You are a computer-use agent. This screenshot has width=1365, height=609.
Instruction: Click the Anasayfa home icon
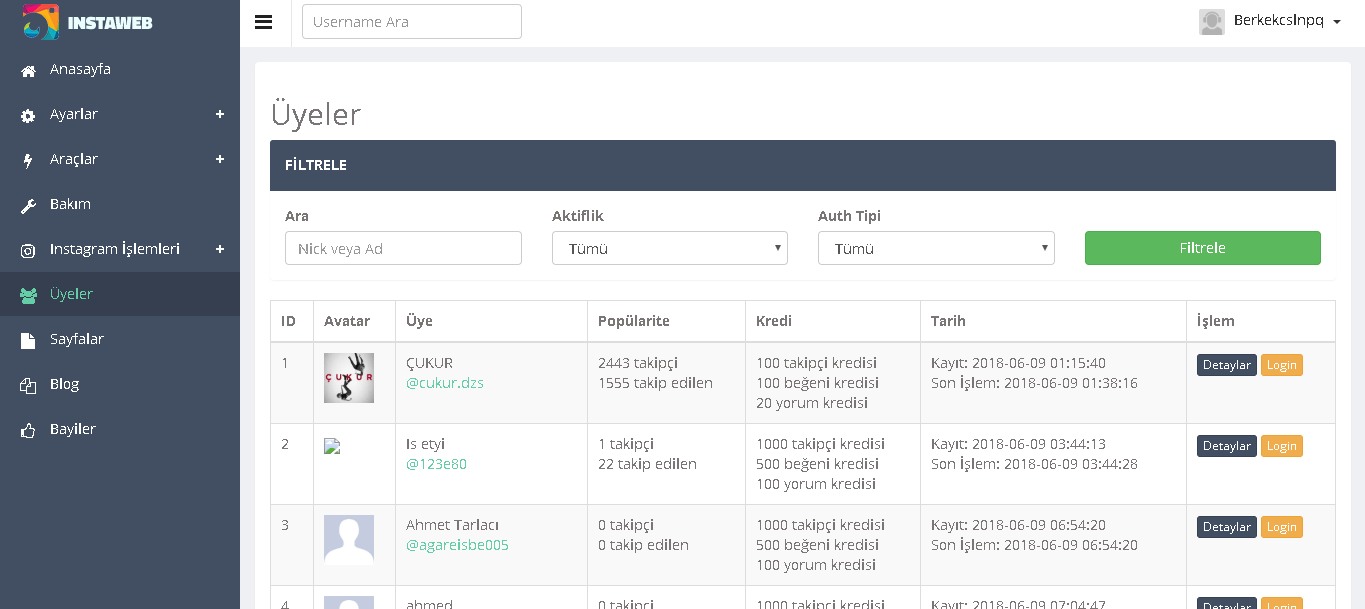click(x=28, y=70)
